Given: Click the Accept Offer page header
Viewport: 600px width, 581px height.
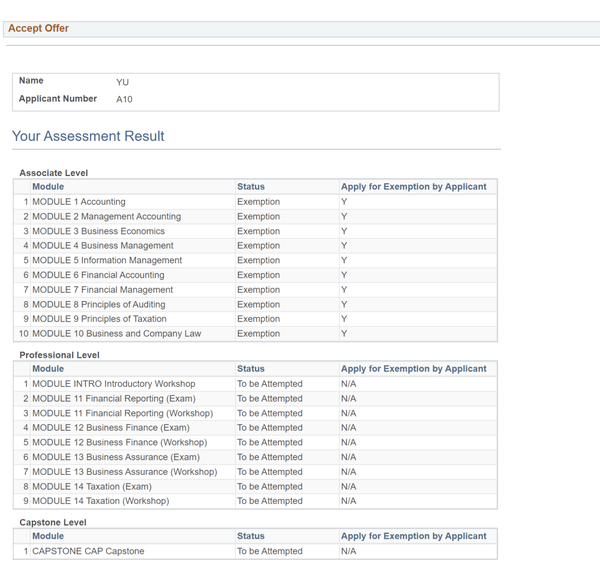Looking at the screenshot, I should pyautogui.click(x=39, y=28).
